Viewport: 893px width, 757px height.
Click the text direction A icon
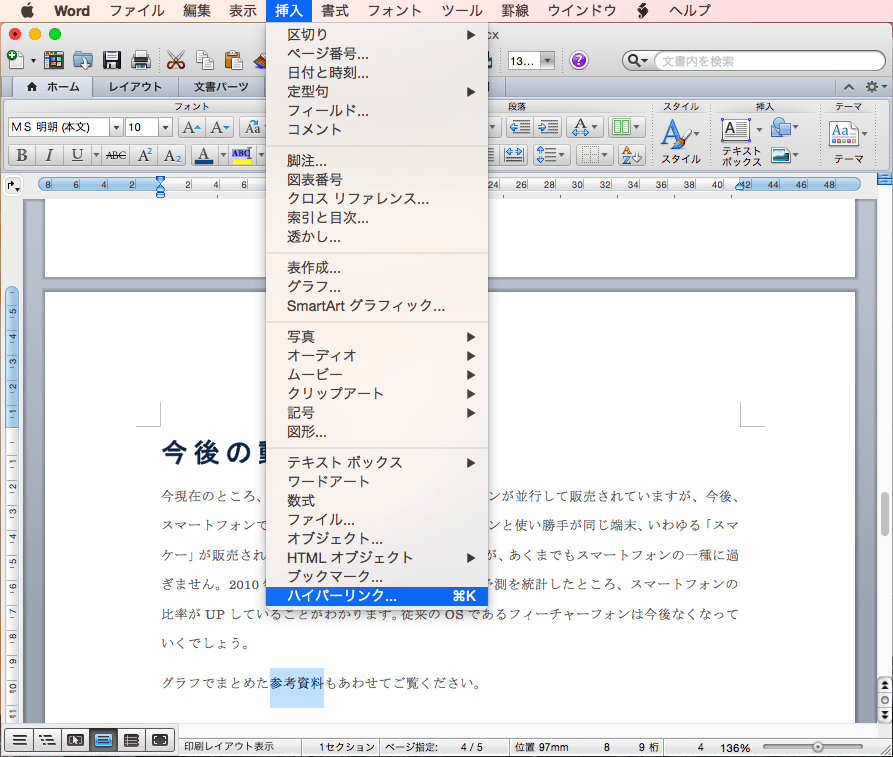[580, 127]
